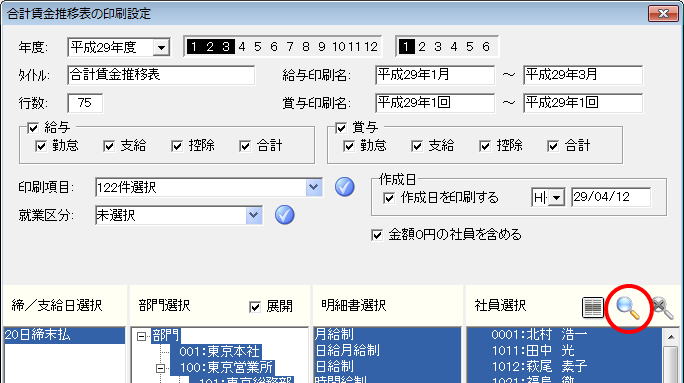The height and width of the screenshot is (383, 684).
Task: Select 日給制 in 明細書選択 list
Action: (x=387, y=366)
